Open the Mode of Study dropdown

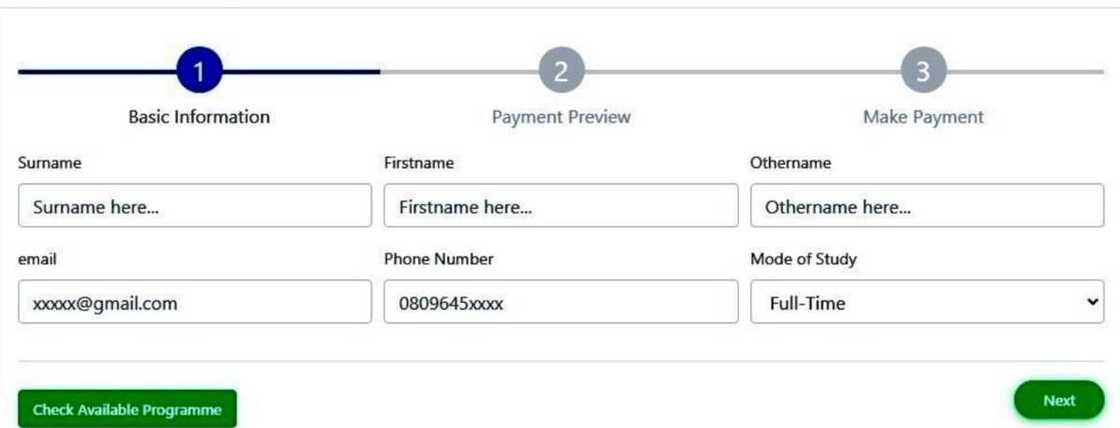tap(927, 302)
